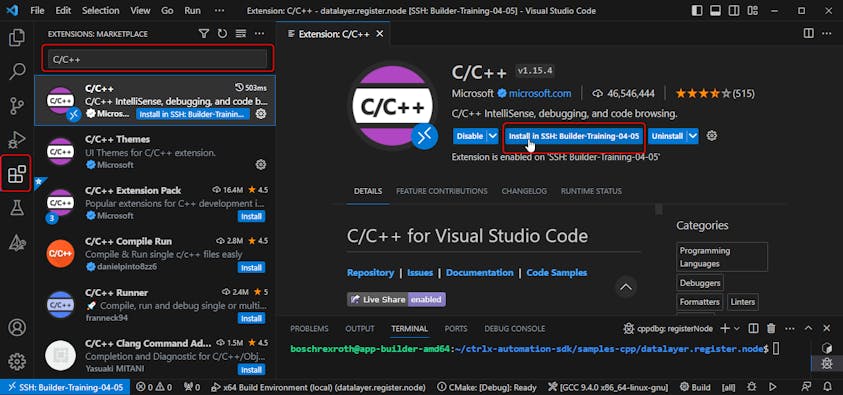This screenshot has width=843, height=395.
Task: Switch to the Ports panel tab
Action: coord(456,328)
